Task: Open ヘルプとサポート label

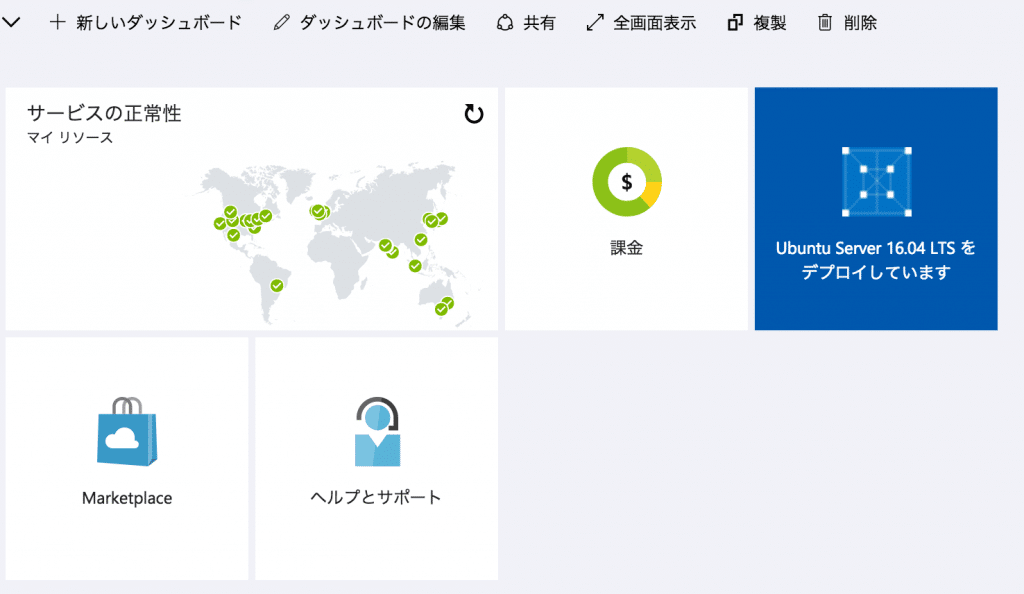Action: pyautogui.click(x=376, y=497)
